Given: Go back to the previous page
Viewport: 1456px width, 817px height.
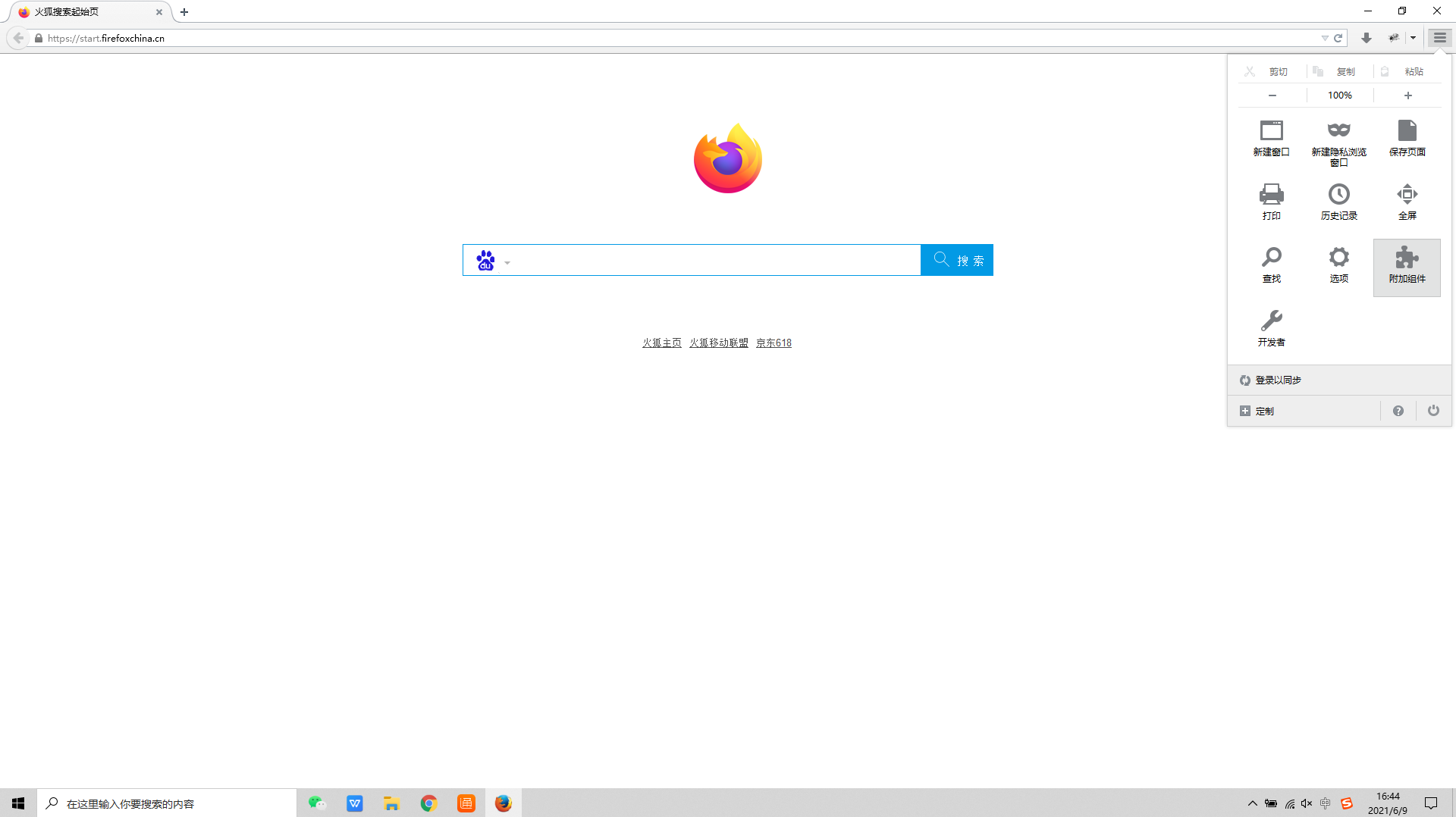Looking at the screenshot, I should [x=18, y=38].
